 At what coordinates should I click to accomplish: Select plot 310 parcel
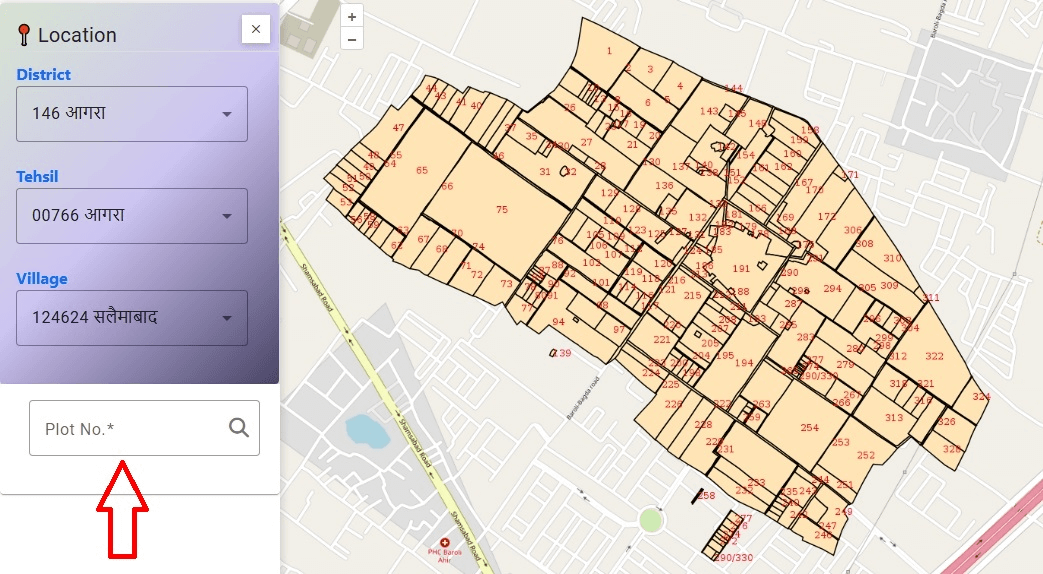point(892,258)
